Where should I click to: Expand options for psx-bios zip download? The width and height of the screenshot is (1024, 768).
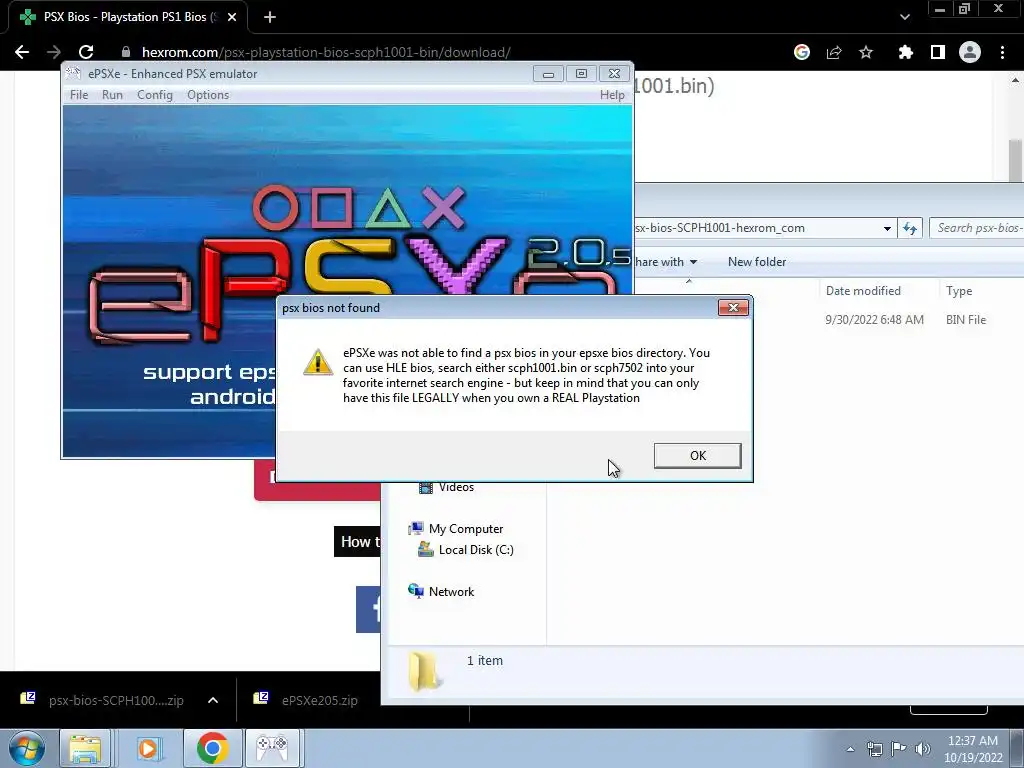[x=213, y=700]
